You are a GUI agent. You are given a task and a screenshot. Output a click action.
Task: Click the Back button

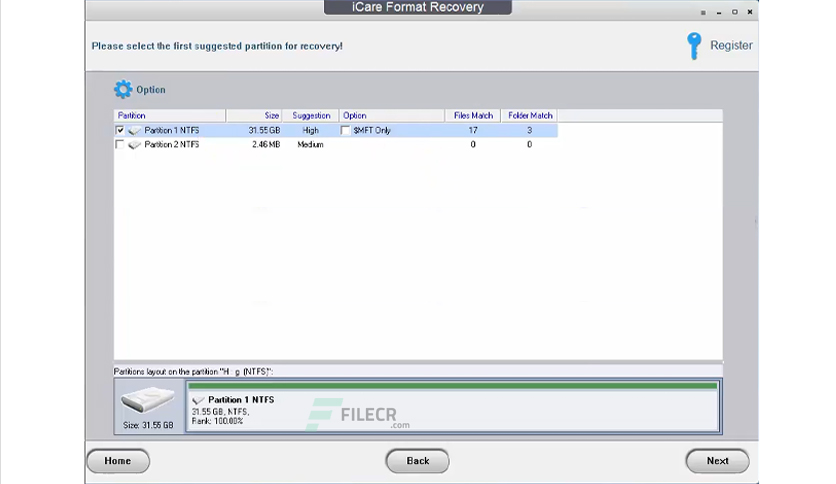(417, 461)
